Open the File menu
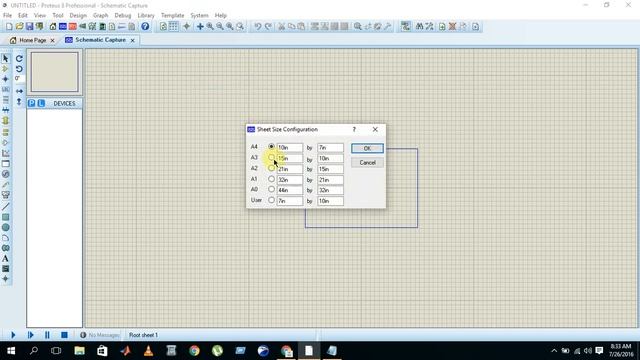 pos(7,16)
